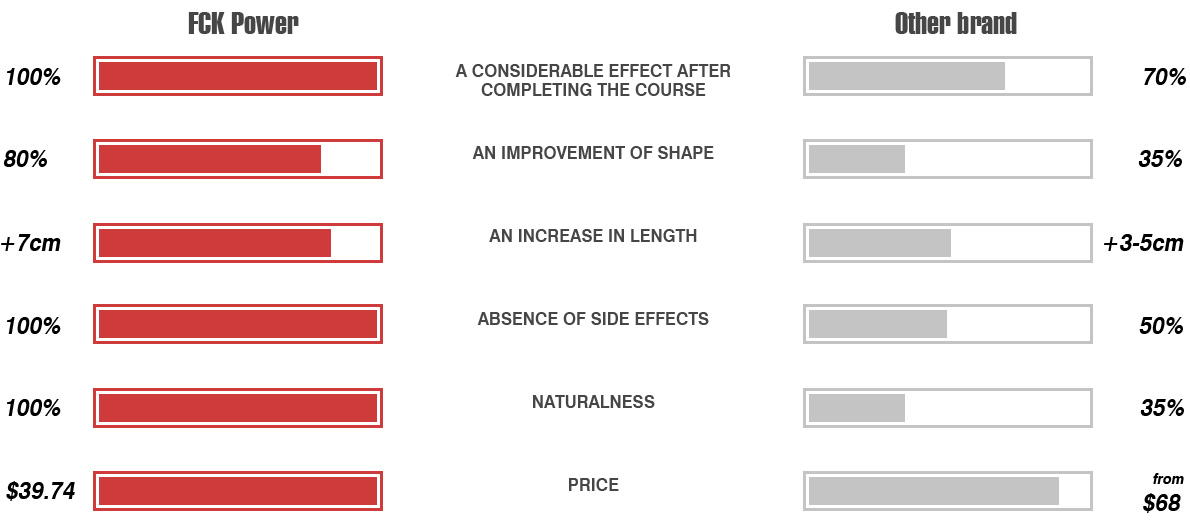This screenshot has width=1190, height=531.
Task: Click the $39.74 price value
Action: point(41,491)
